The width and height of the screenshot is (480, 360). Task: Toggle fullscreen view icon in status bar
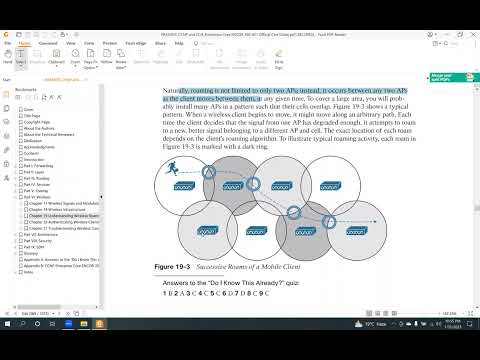470,313
